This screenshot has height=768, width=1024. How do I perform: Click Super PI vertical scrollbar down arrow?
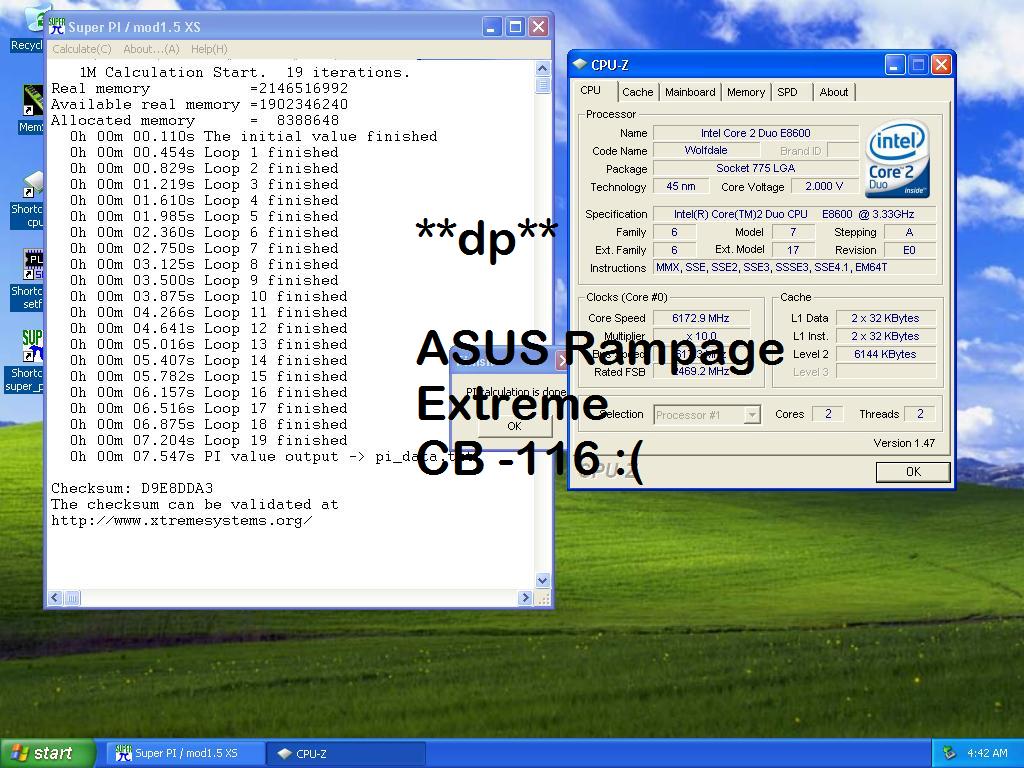pos(543,580)
